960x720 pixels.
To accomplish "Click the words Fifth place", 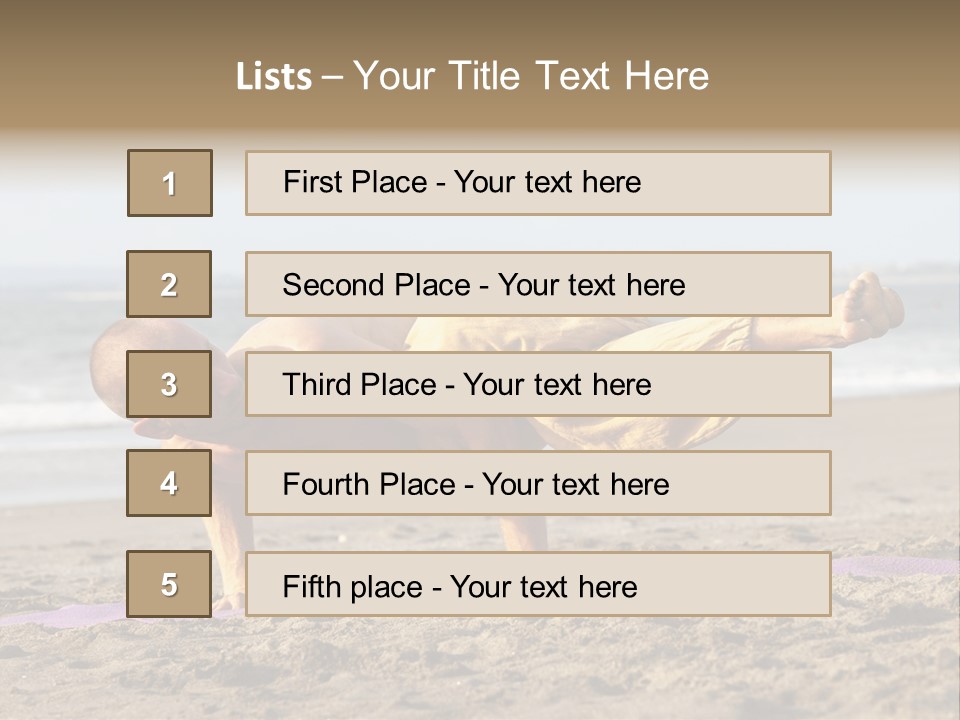I will [353, 587].
